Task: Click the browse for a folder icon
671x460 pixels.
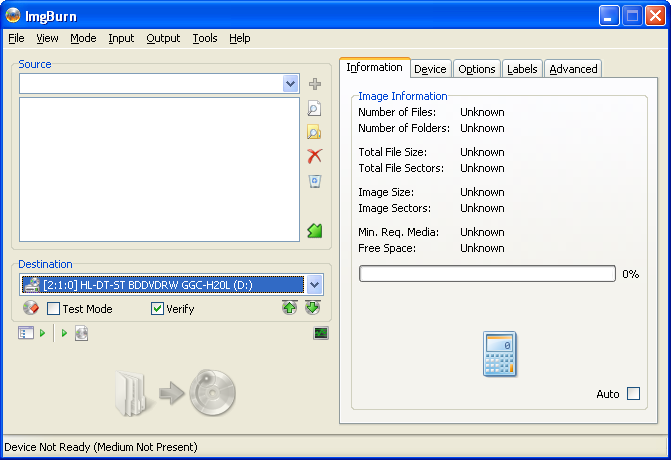Action: pyautogui.click(x=314, y=132)
